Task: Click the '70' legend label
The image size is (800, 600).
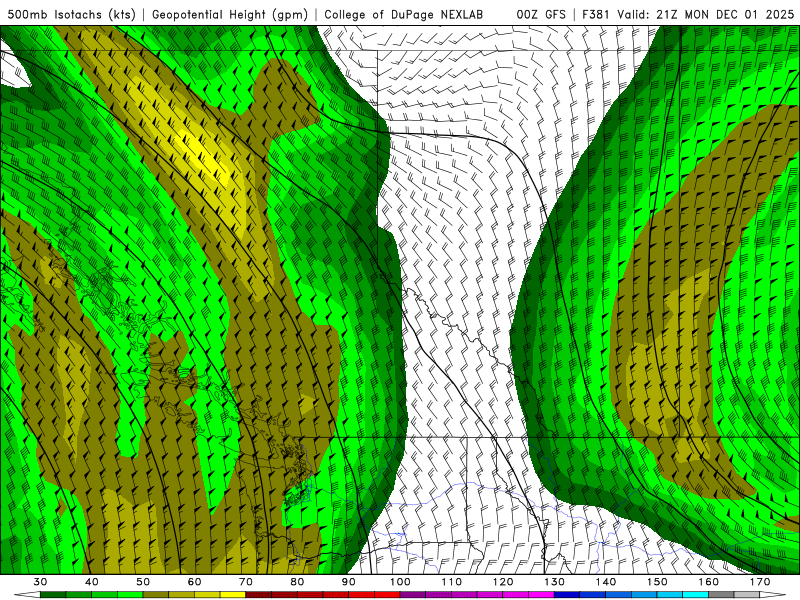Action: tap(246, 582)
